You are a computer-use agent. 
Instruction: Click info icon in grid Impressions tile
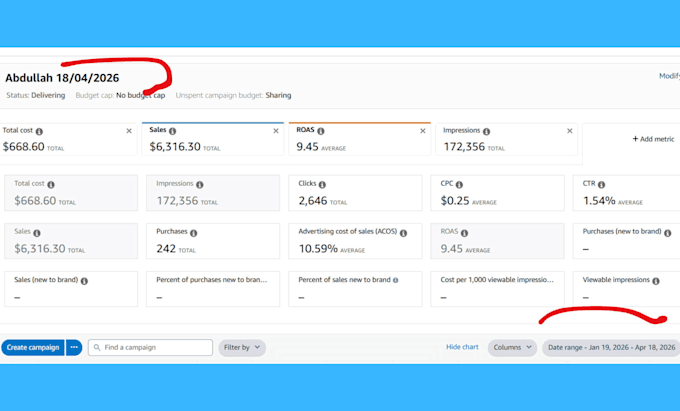click(x=199, y=185)
